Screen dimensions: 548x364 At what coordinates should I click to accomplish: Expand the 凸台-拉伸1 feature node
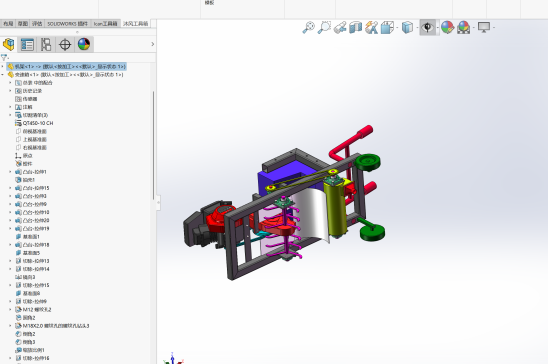click(10, 172)
